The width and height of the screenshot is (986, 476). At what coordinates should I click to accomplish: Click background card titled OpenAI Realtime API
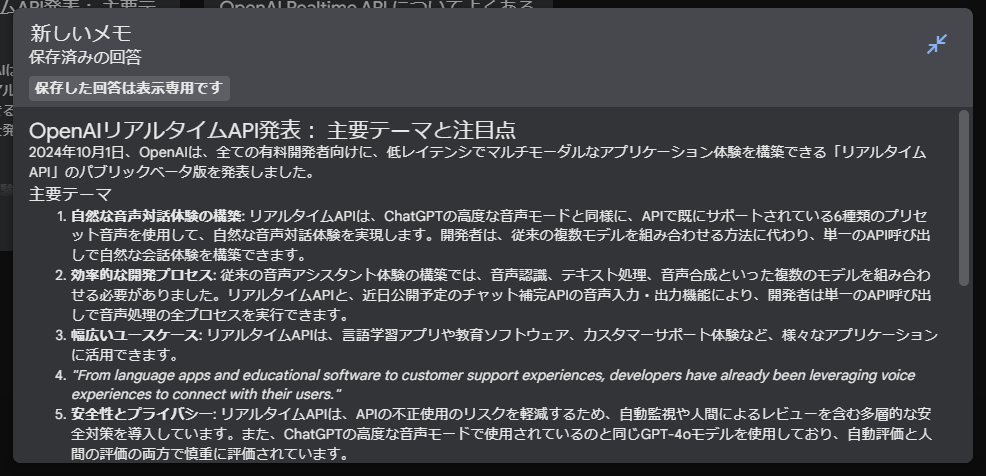click(378, 4)
